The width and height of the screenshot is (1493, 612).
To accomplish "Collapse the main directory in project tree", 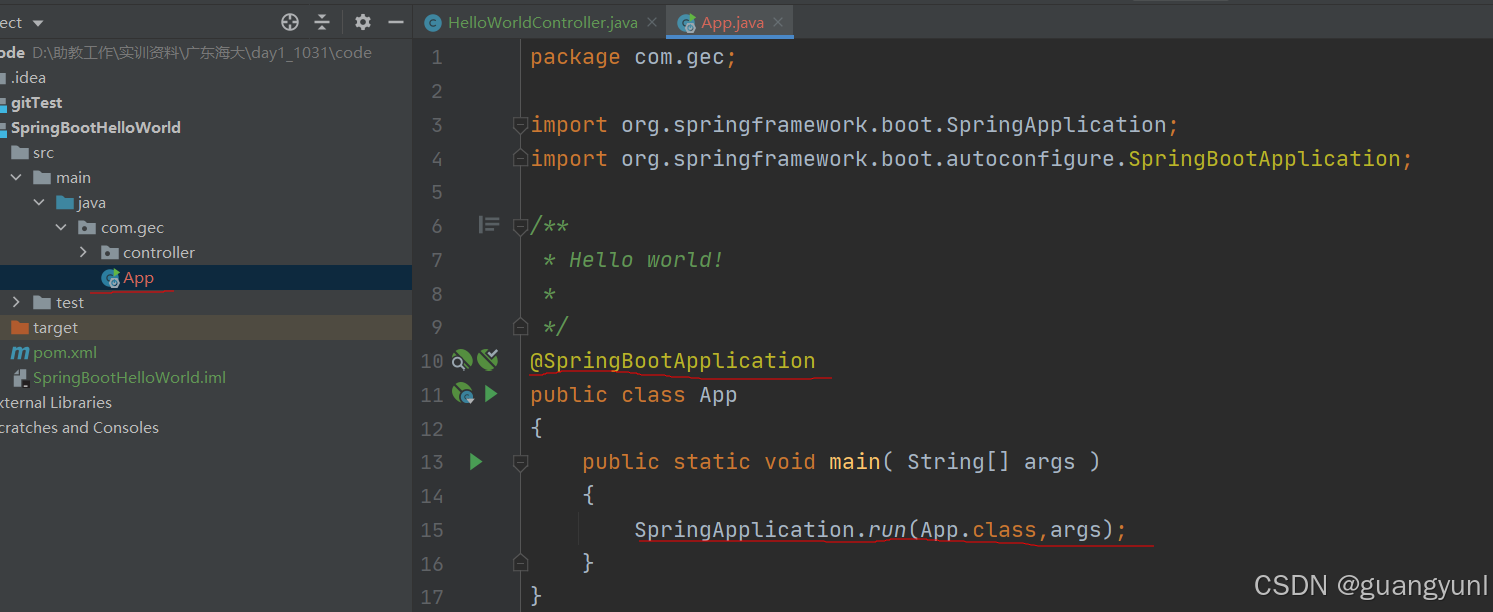I will pos(14,177).
